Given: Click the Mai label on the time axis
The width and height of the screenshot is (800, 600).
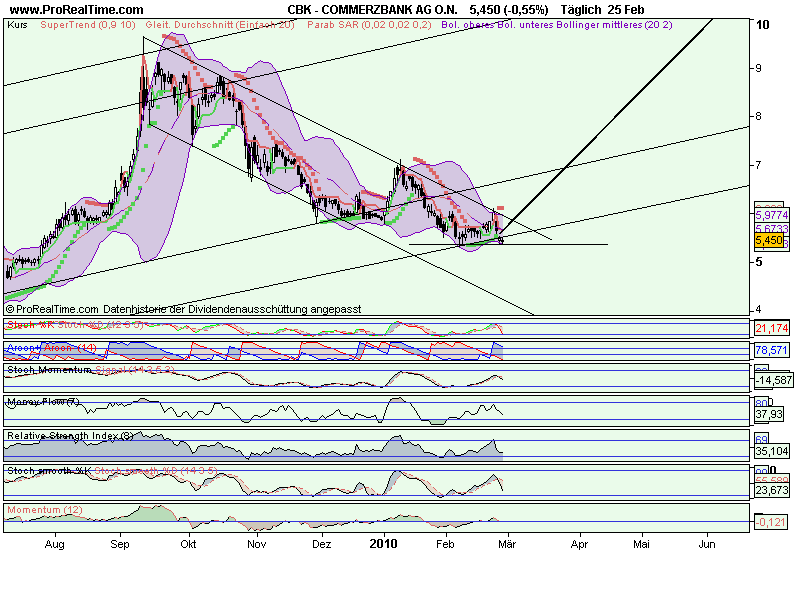Looking at the screenshot, I should click(x=641, y=544).
